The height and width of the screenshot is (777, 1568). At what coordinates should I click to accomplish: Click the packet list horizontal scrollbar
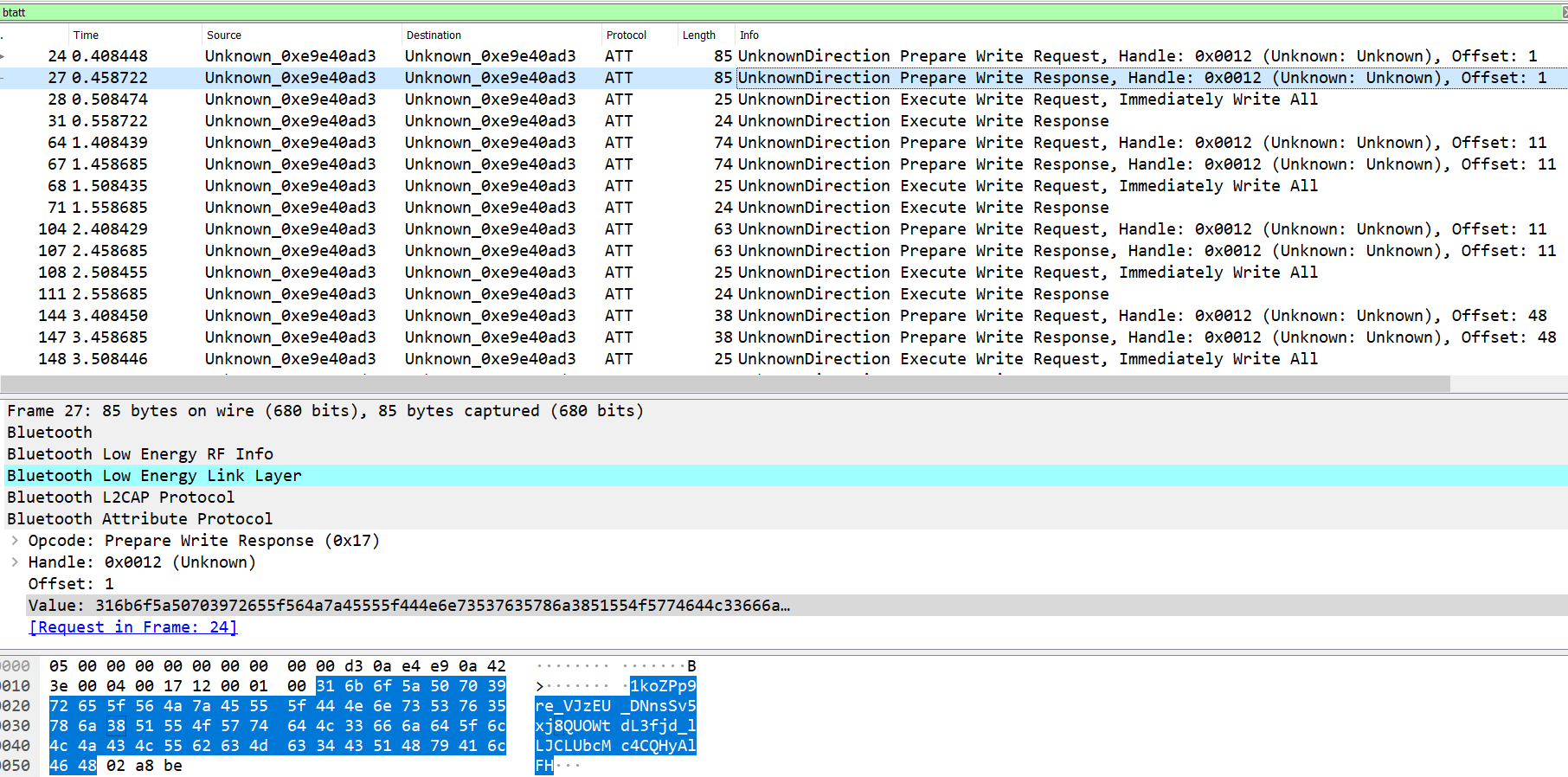pos(725,384)
